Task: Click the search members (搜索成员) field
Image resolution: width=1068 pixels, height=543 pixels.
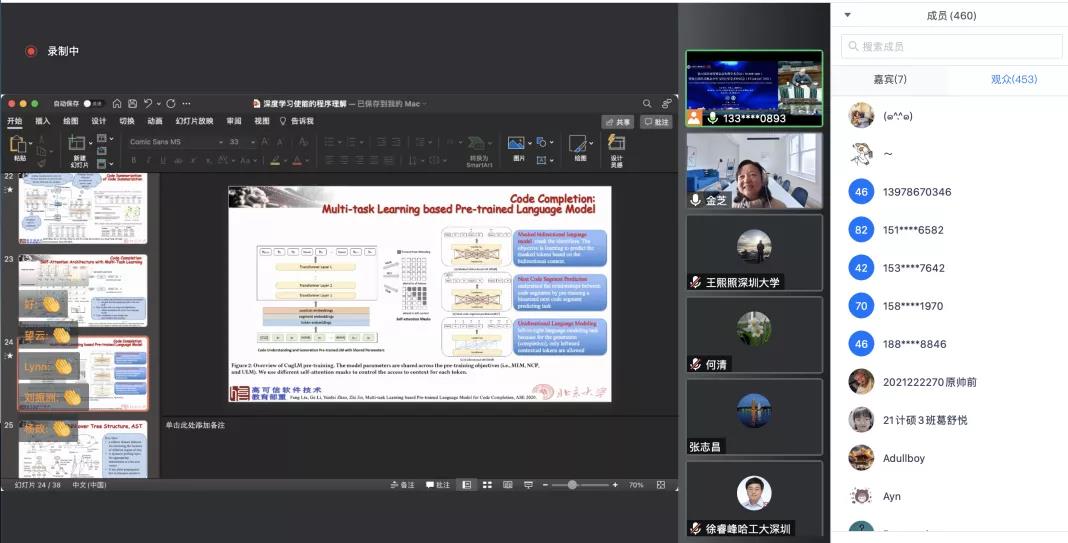Action: (951, 46)
